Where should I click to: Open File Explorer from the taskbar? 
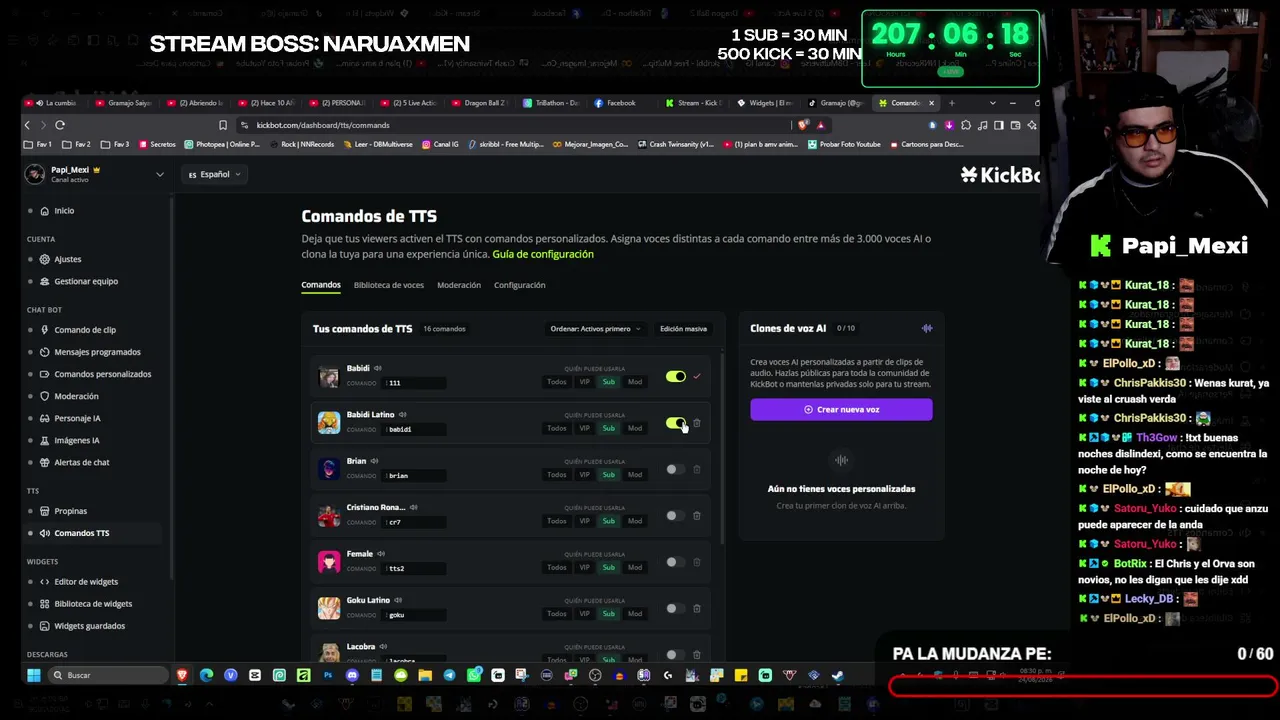click(x=425, y=675)
